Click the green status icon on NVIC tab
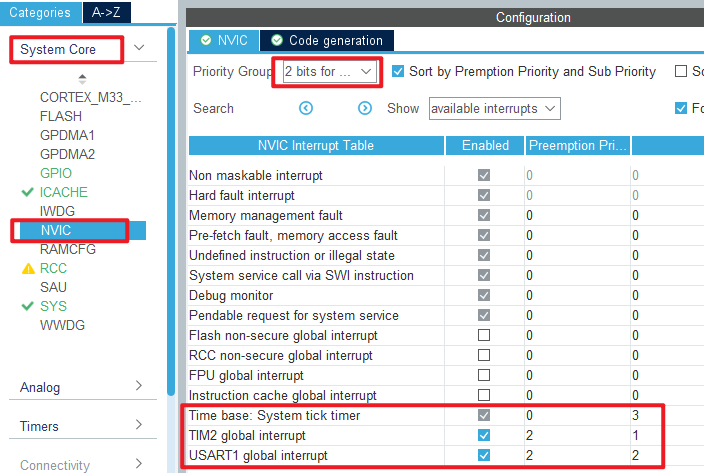 coord(206,40)
